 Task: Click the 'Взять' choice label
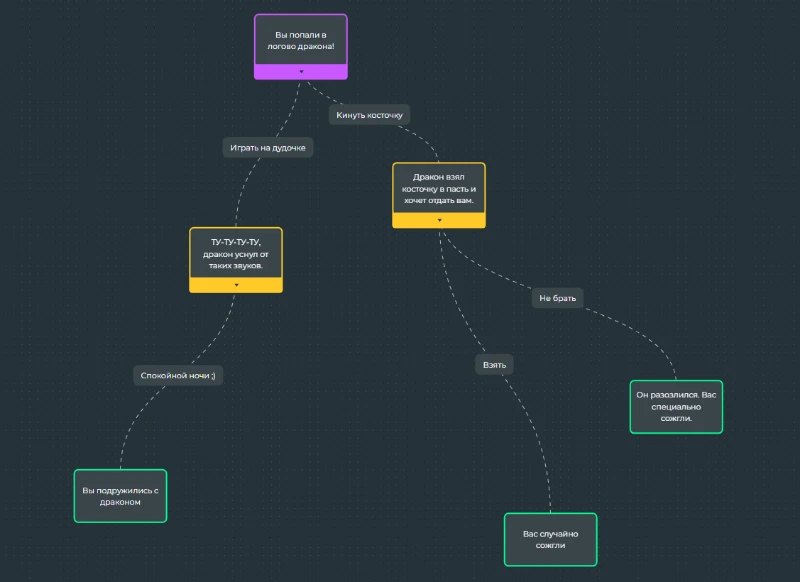(x=494, y=365)
